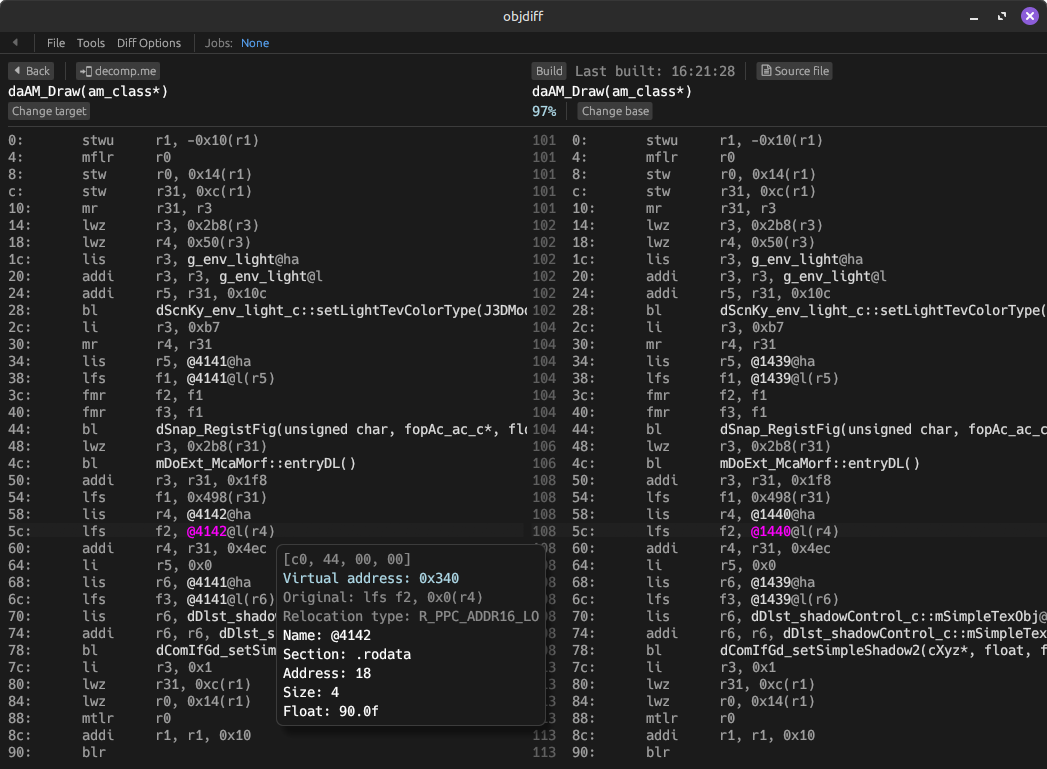
Task: Minimize the objdiff window
Action: point(974,16)
